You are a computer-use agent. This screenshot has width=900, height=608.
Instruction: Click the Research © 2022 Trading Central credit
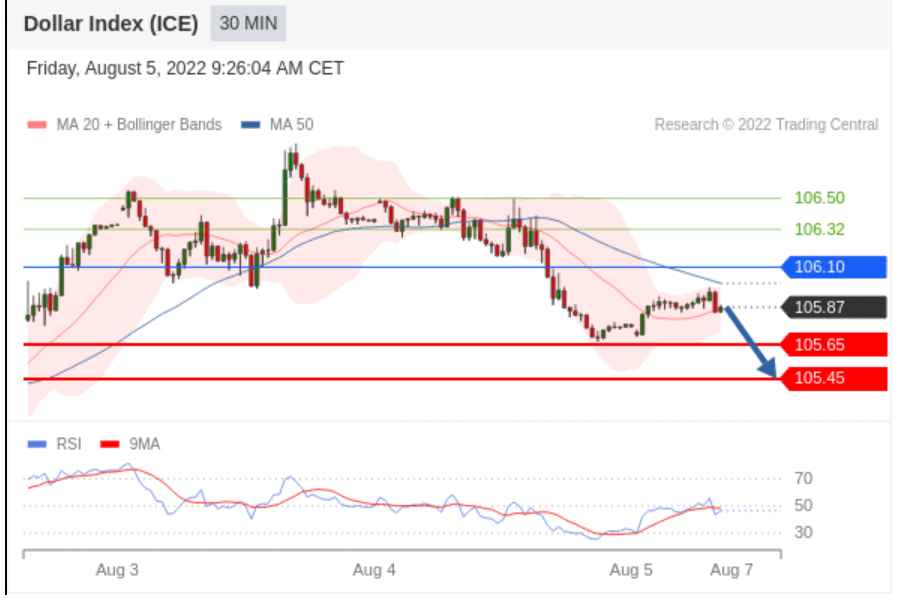766,125
